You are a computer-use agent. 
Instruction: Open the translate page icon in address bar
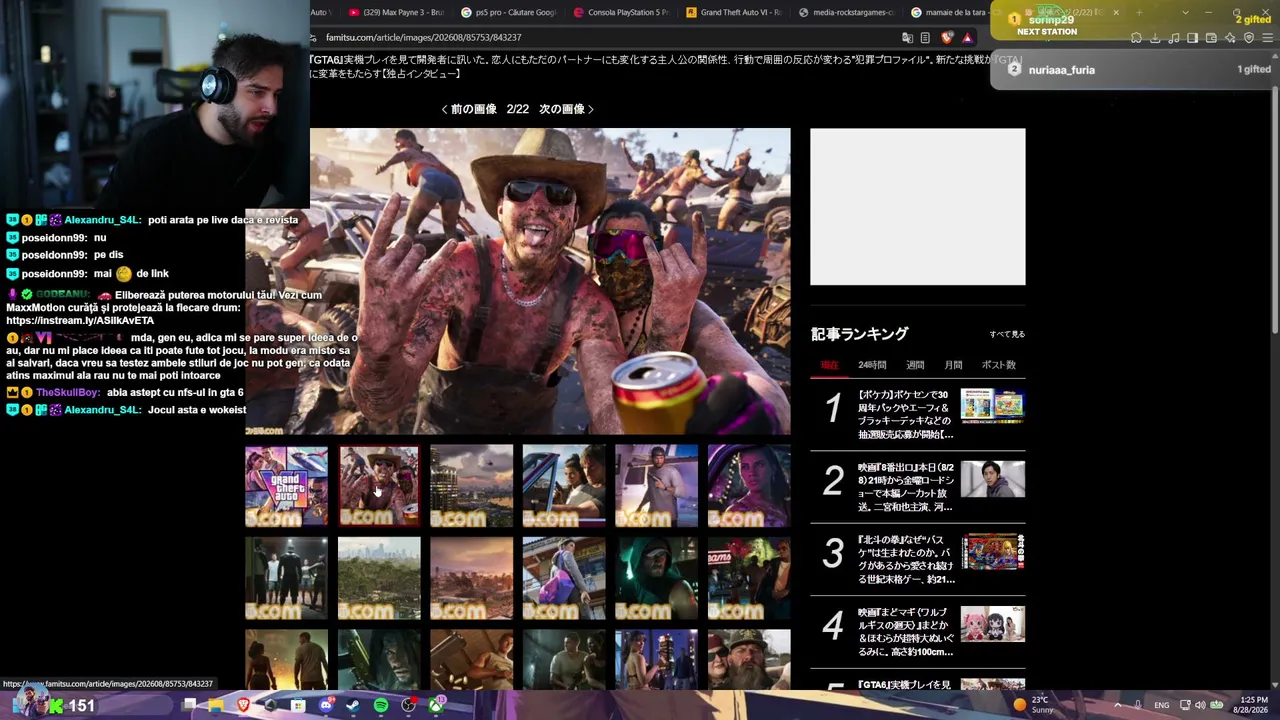[x=907, y=38]
